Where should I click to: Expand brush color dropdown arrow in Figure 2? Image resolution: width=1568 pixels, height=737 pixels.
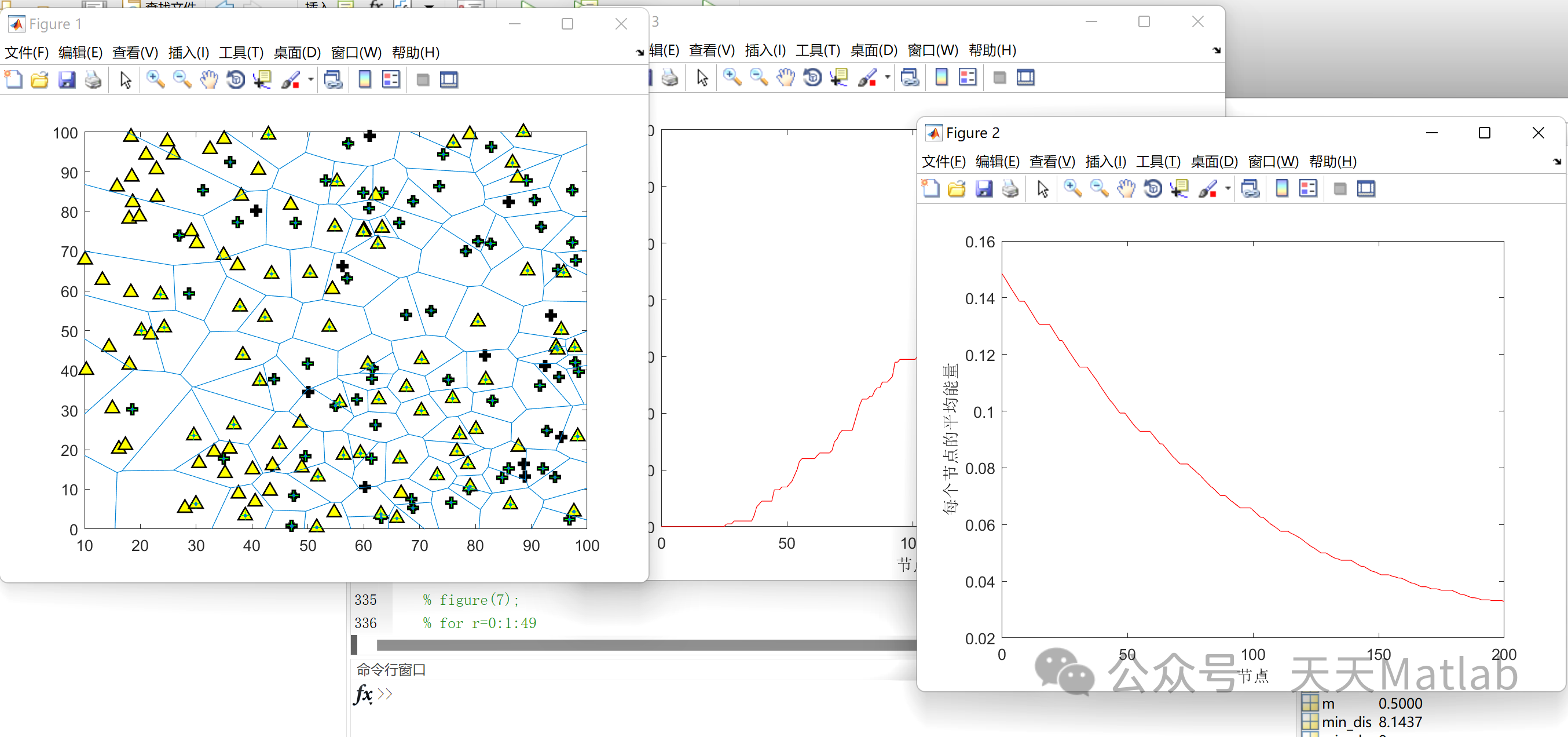(x=1228, y=189)
